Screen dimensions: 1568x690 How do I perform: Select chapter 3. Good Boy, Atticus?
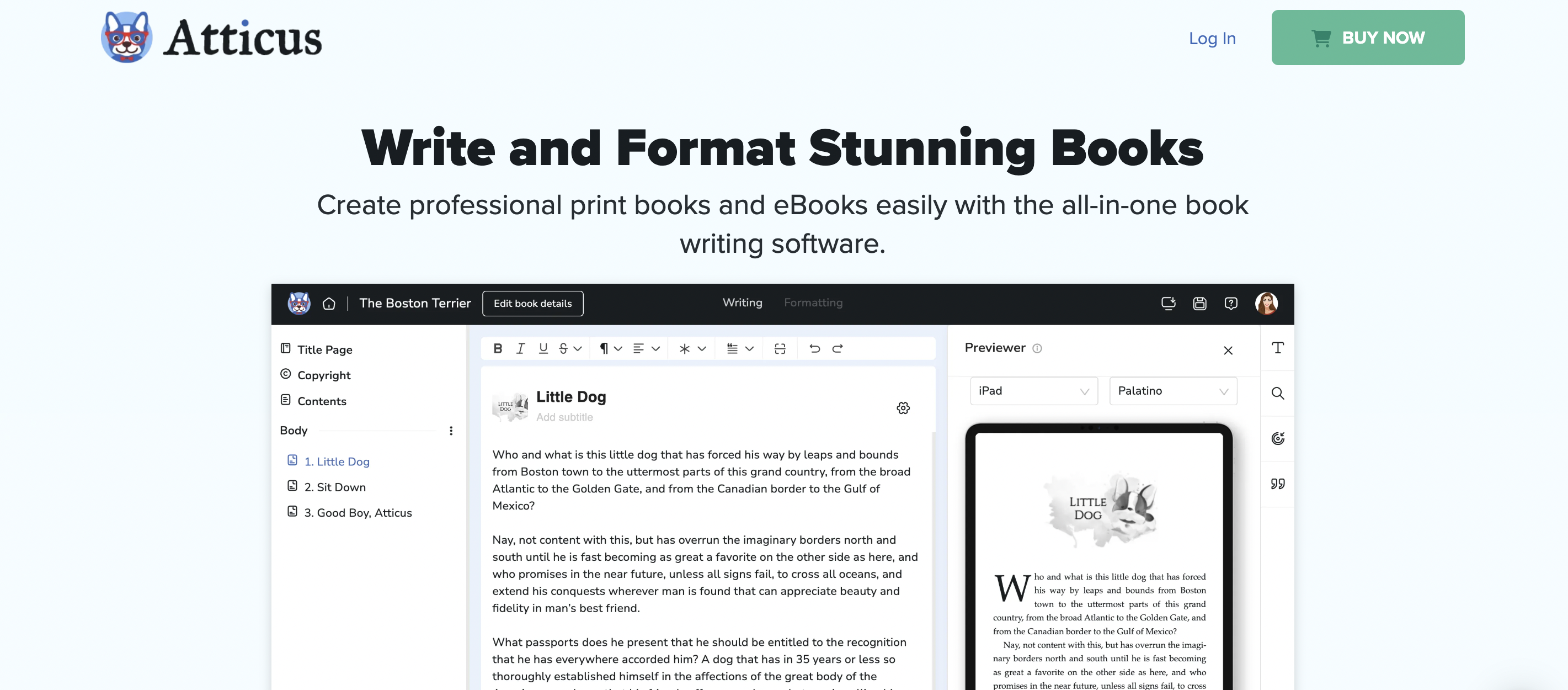click(x=358, y=513)
